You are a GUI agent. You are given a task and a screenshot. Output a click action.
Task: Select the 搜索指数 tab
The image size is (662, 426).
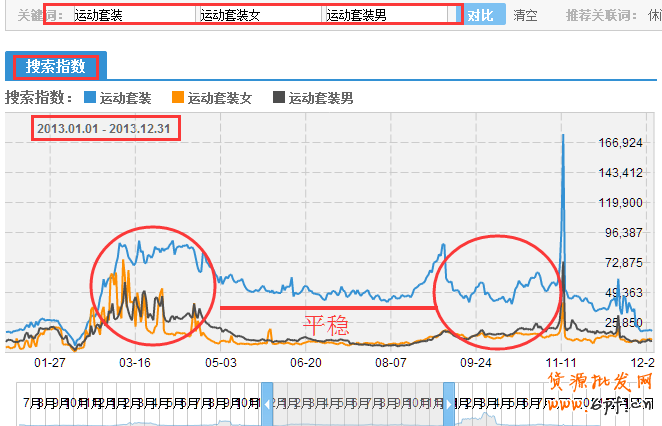coord(56,67)
